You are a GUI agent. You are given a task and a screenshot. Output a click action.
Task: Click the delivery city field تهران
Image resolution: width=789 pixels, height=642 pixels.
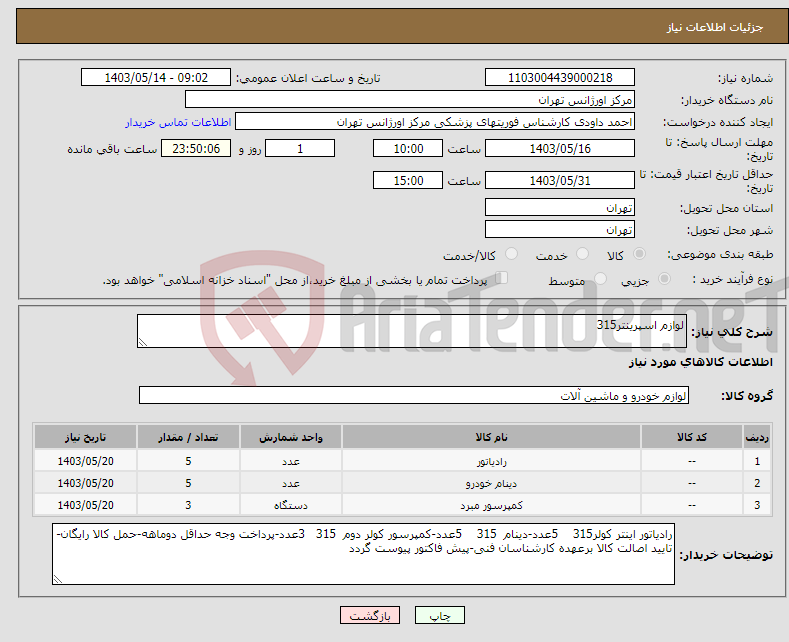pyautogui.click(x=560, y=229)
